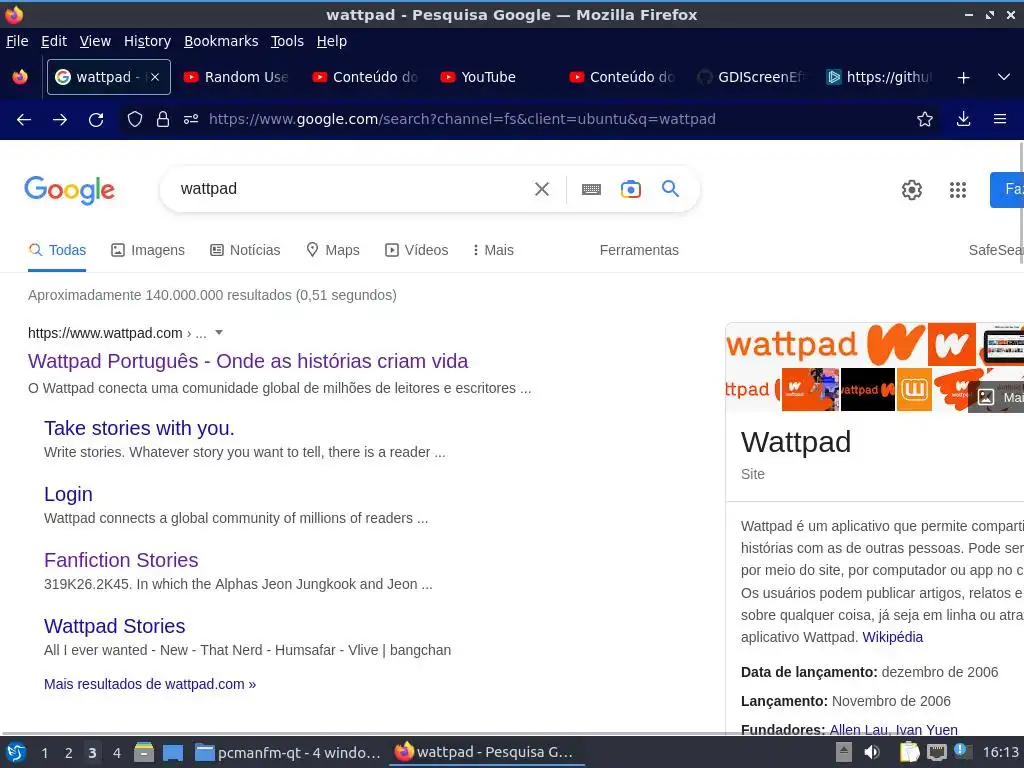Click the clipboard manager tray icon
The image size is (1024, 768).
(x=909, y=752)
